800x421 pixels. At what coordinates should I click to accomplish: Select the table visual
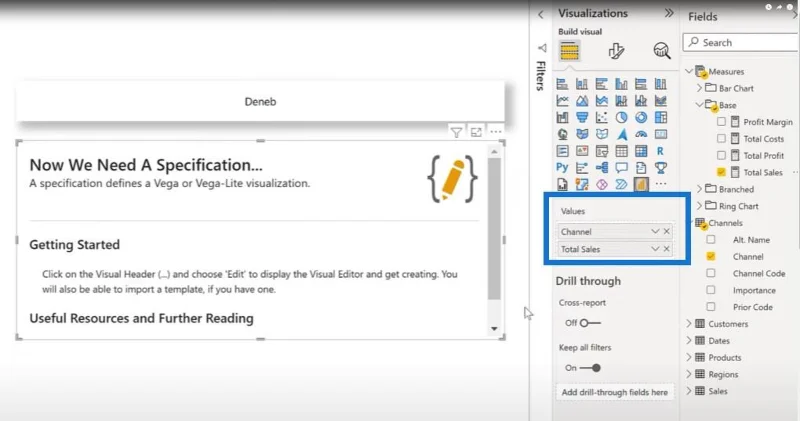[621, 151]
